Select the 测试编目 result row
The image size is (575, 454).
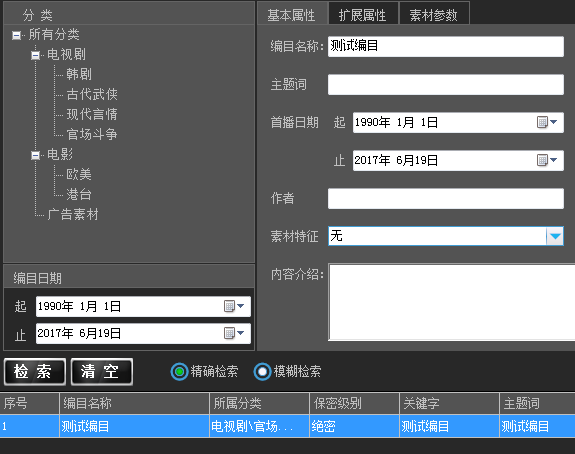(288, 426)
